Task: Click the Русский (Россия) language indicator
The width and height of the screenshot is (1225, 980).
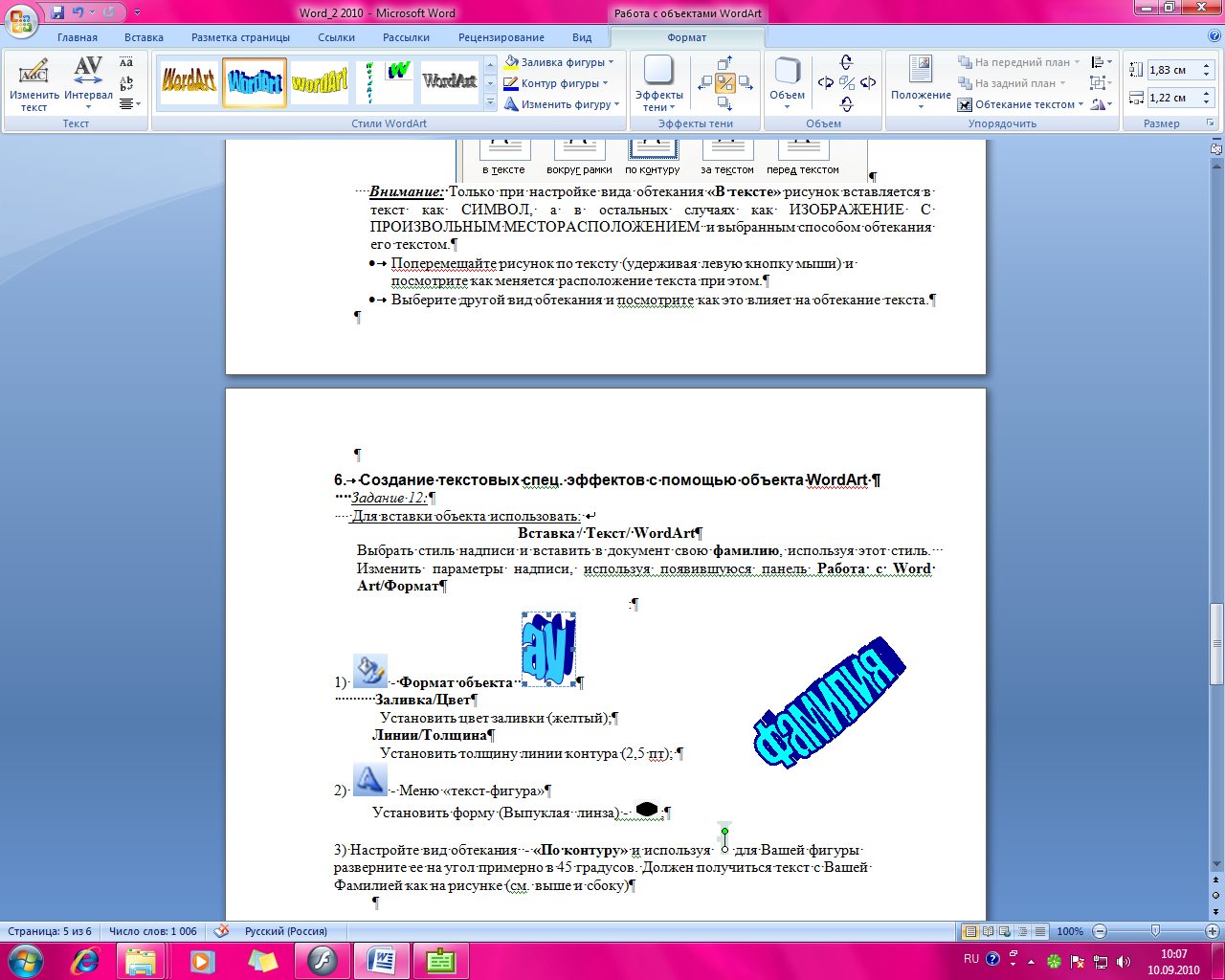Action: (286, 931)
